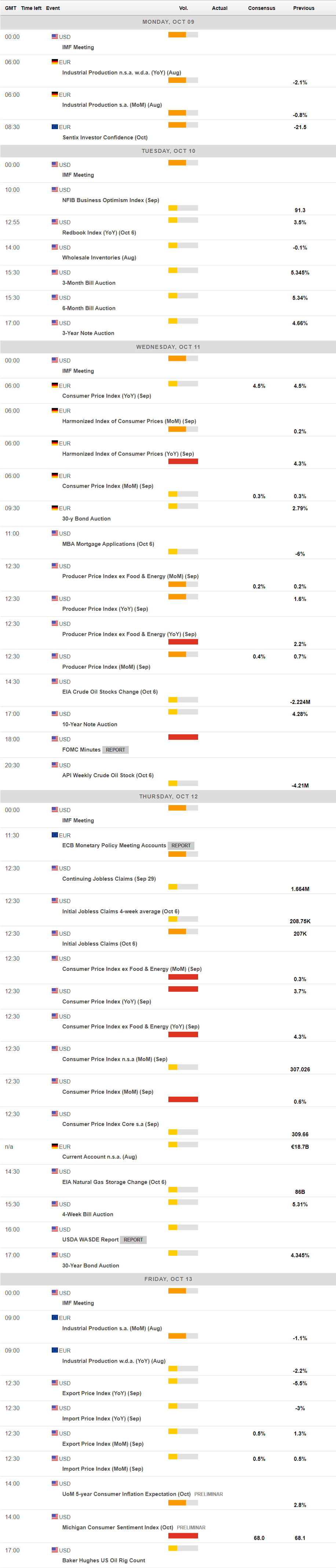Click the US flag for Redbook Index row
Viewport: 336px width, 1568px height.
tap(55, 222)
